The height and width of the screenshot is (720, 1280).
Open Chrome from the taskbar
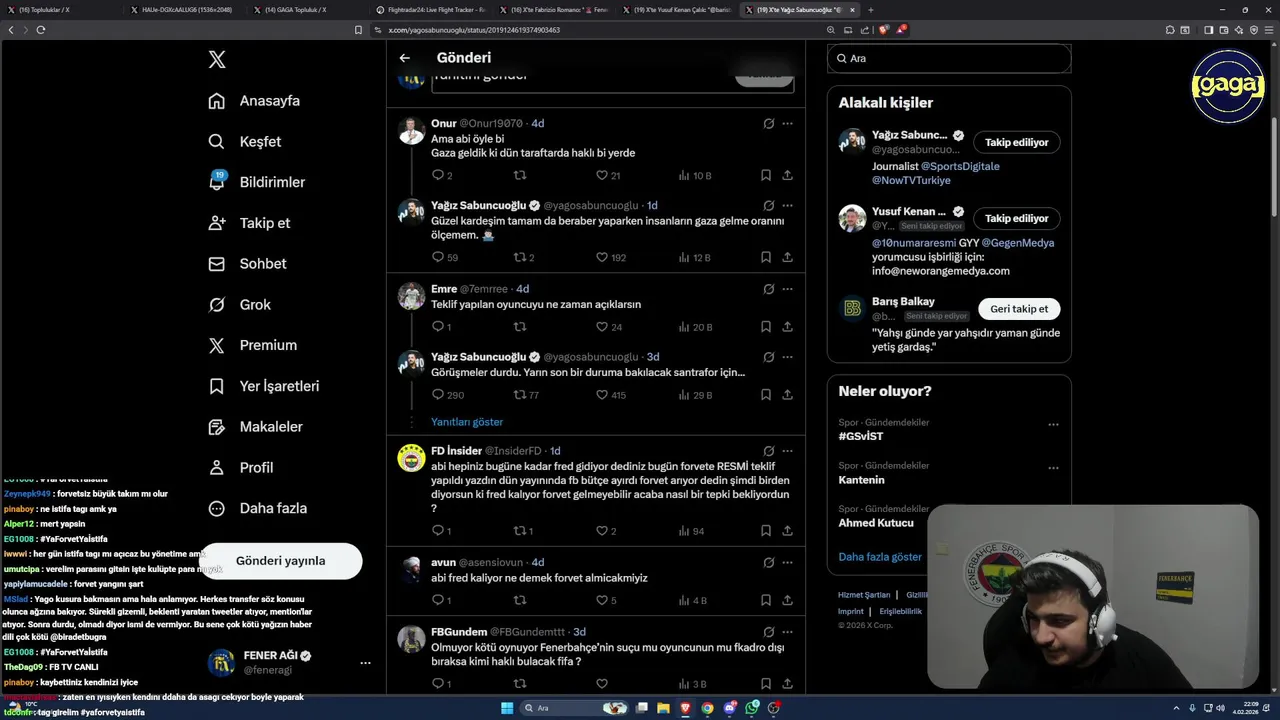707,708
